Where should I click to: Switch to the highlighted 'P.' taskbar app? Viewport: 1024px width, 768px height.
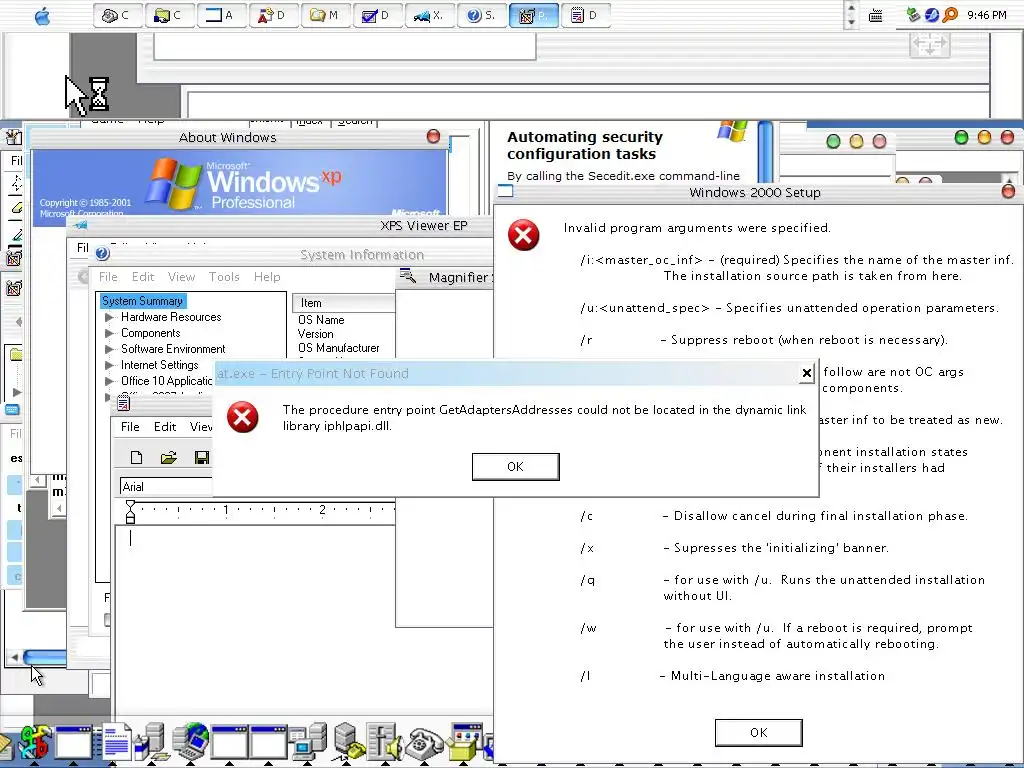534,15
